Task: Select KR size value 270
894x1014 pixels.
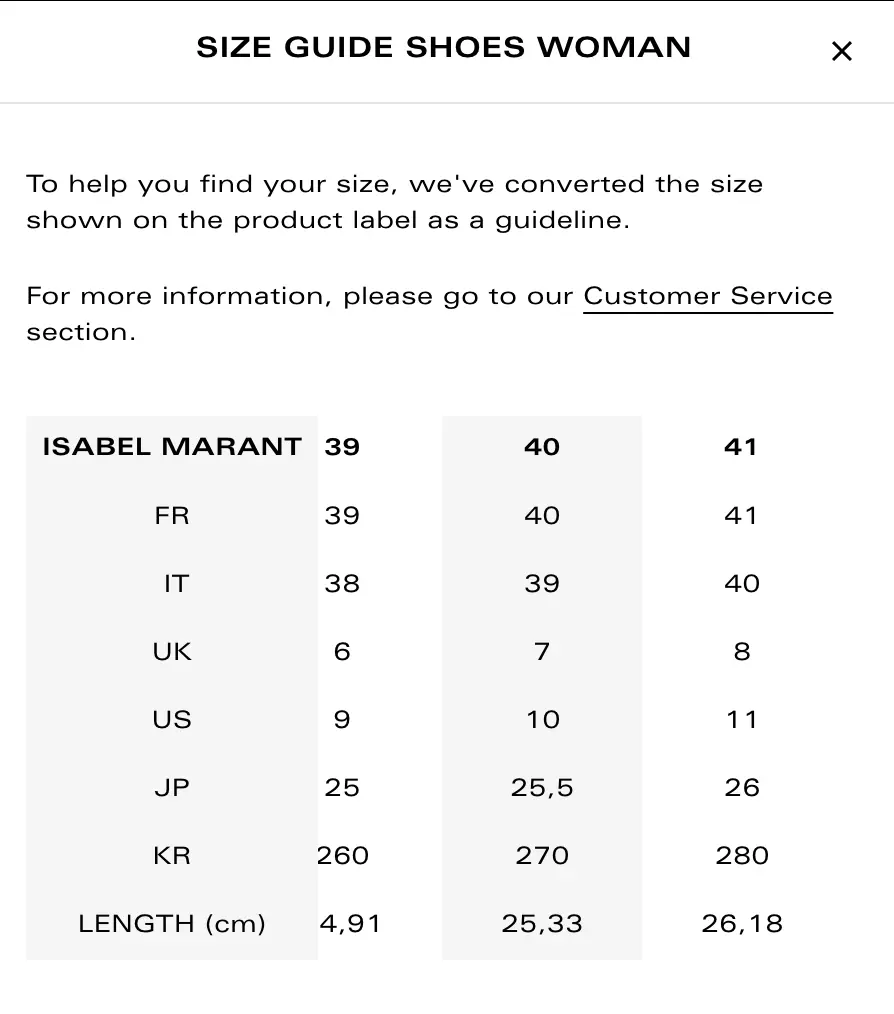Action: tap(541, 856)
